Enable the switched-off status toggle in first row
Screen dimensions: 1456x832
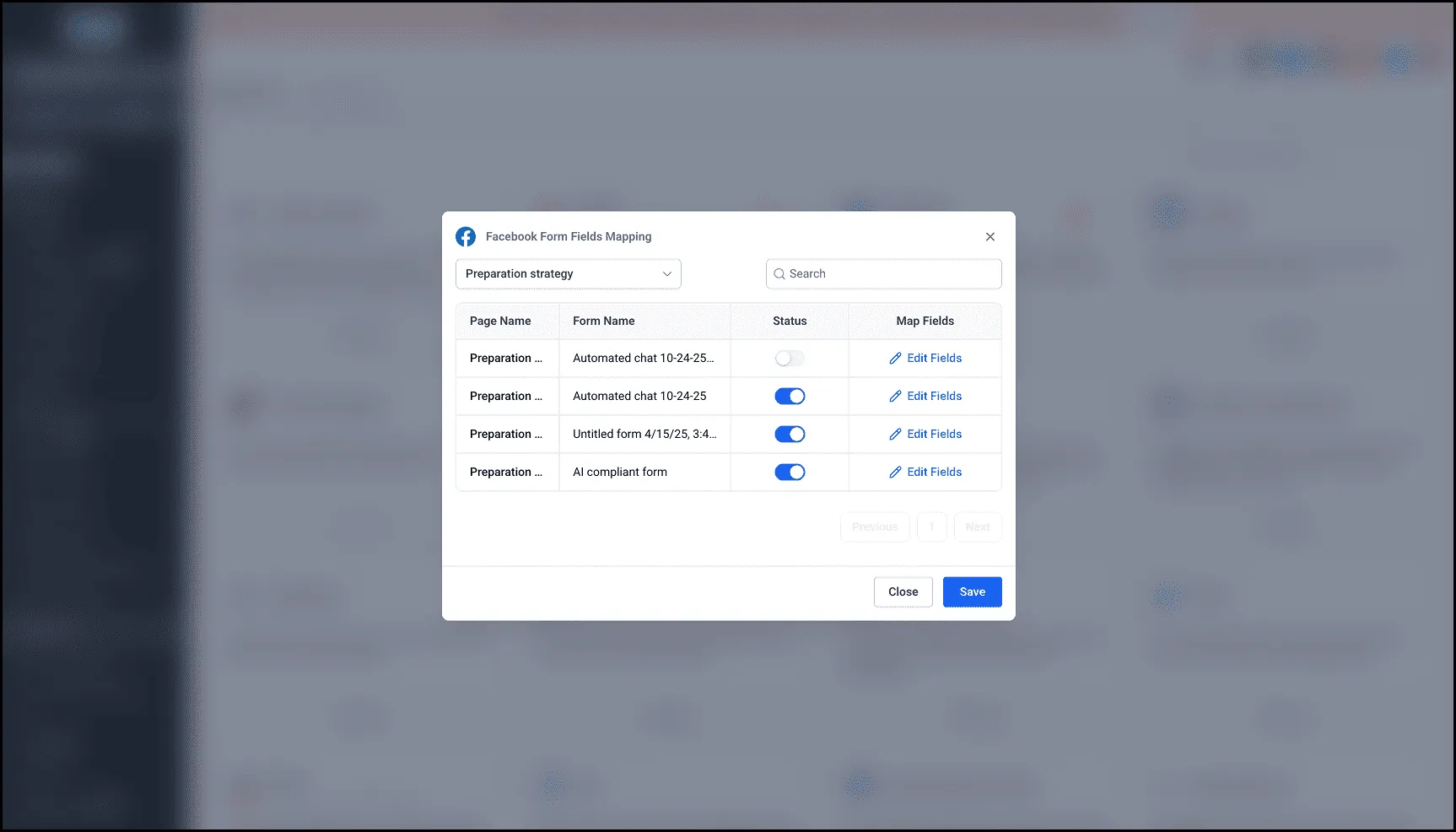[790, 359]
